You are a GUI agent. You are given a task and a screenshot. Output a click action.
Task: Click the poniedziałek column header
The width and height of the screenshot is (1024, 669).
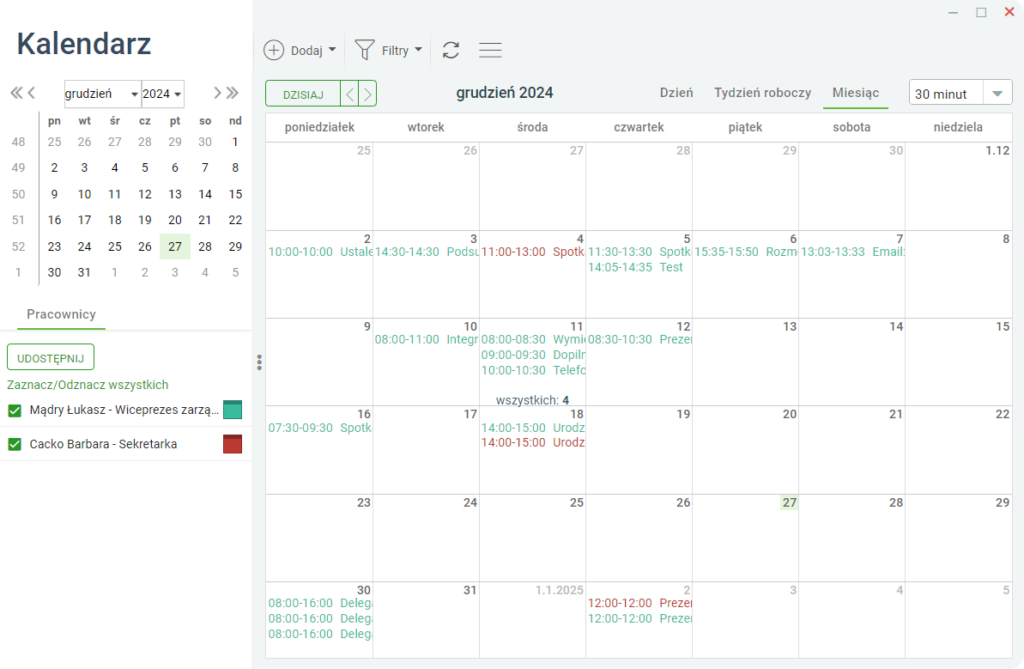[x=319, y=127]
